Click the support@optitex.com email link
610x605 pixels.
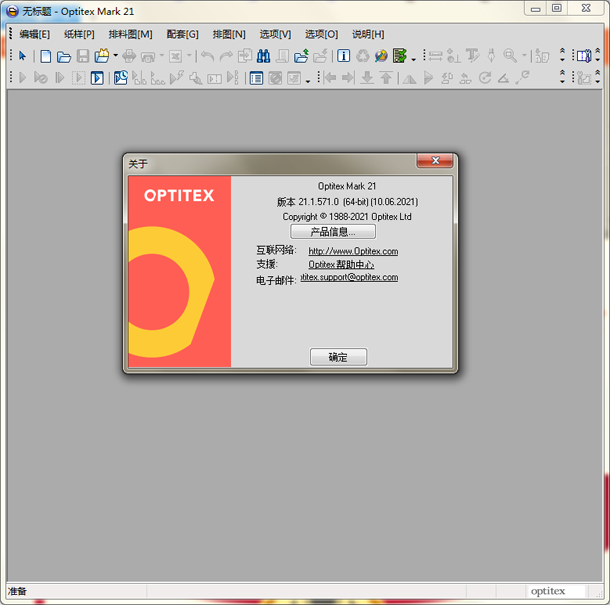coord(349,277)
